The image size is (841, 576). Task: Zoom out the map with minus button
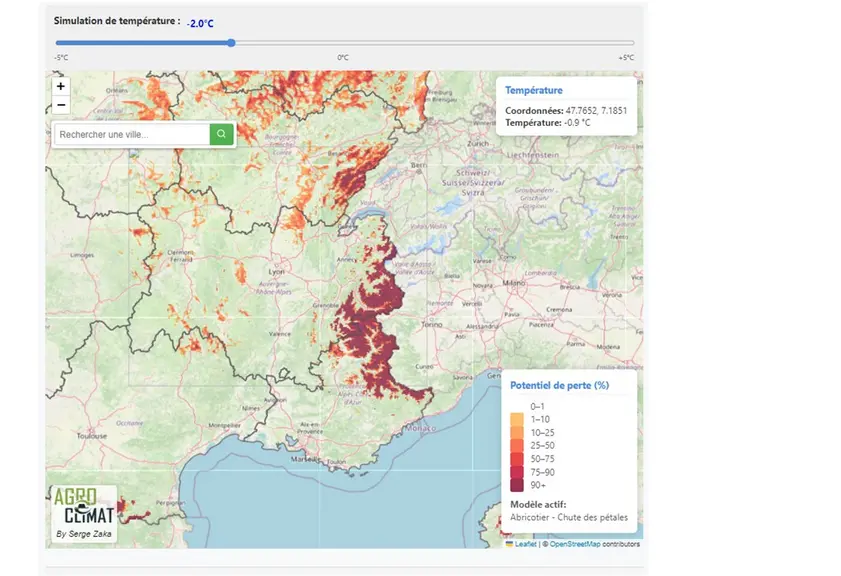pos(61,105)
